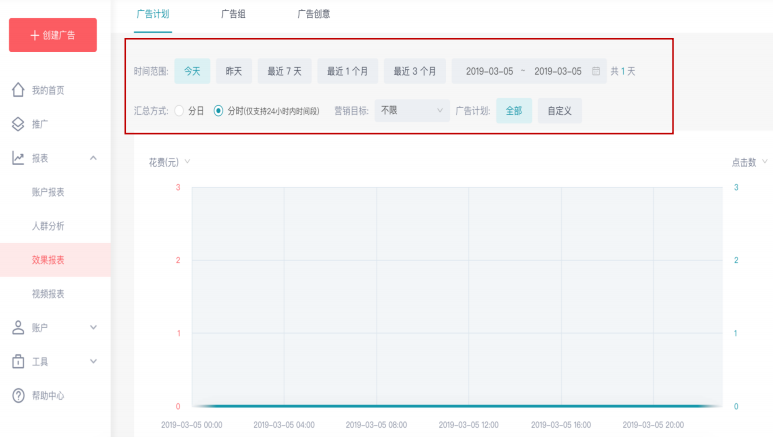Click the start date 2019-03-05 field

point(490,71)
